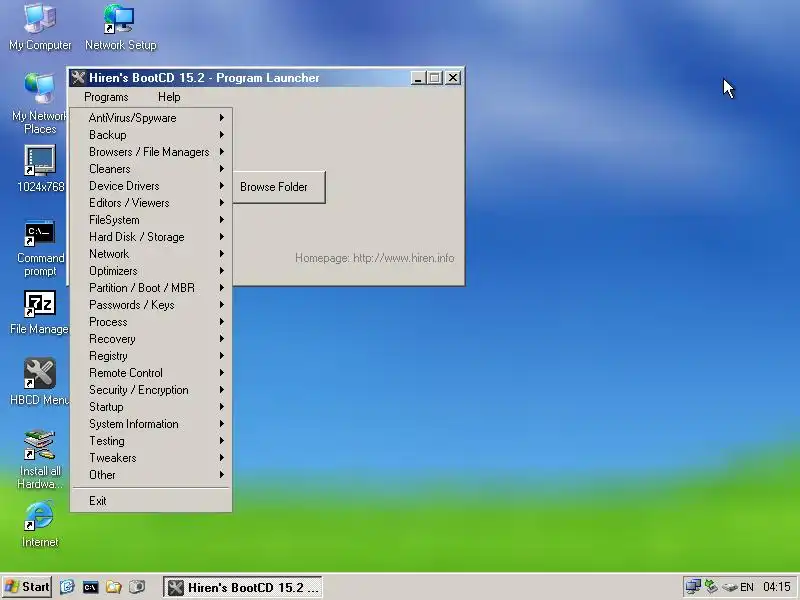Open the Network Setup desktop shortcut
This screenshot has width=800, height=600.
pyautogui.click(x=120, y=27)
